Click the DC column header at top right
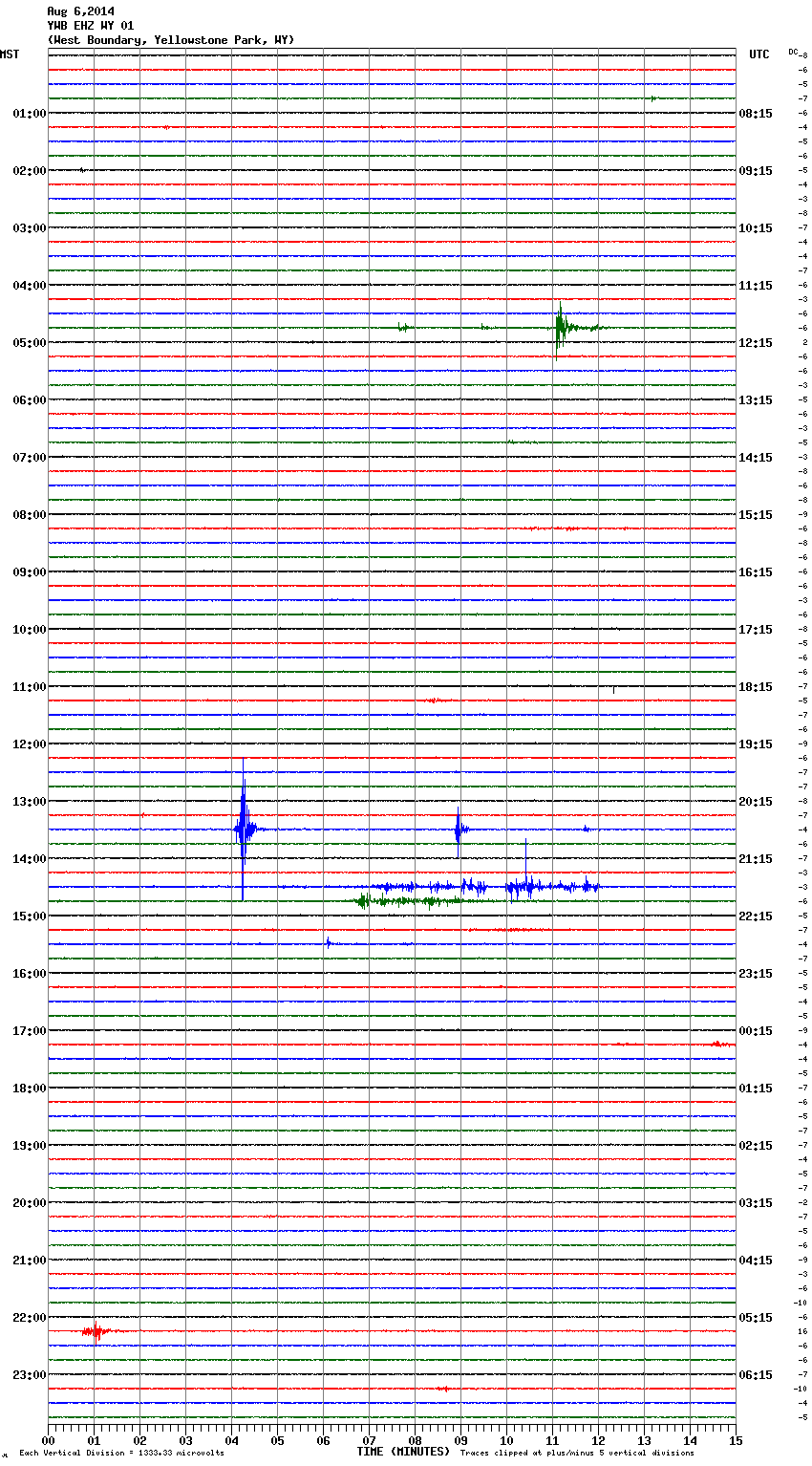The height and width of the screenshot is (1466, 812). pos(793,52)
